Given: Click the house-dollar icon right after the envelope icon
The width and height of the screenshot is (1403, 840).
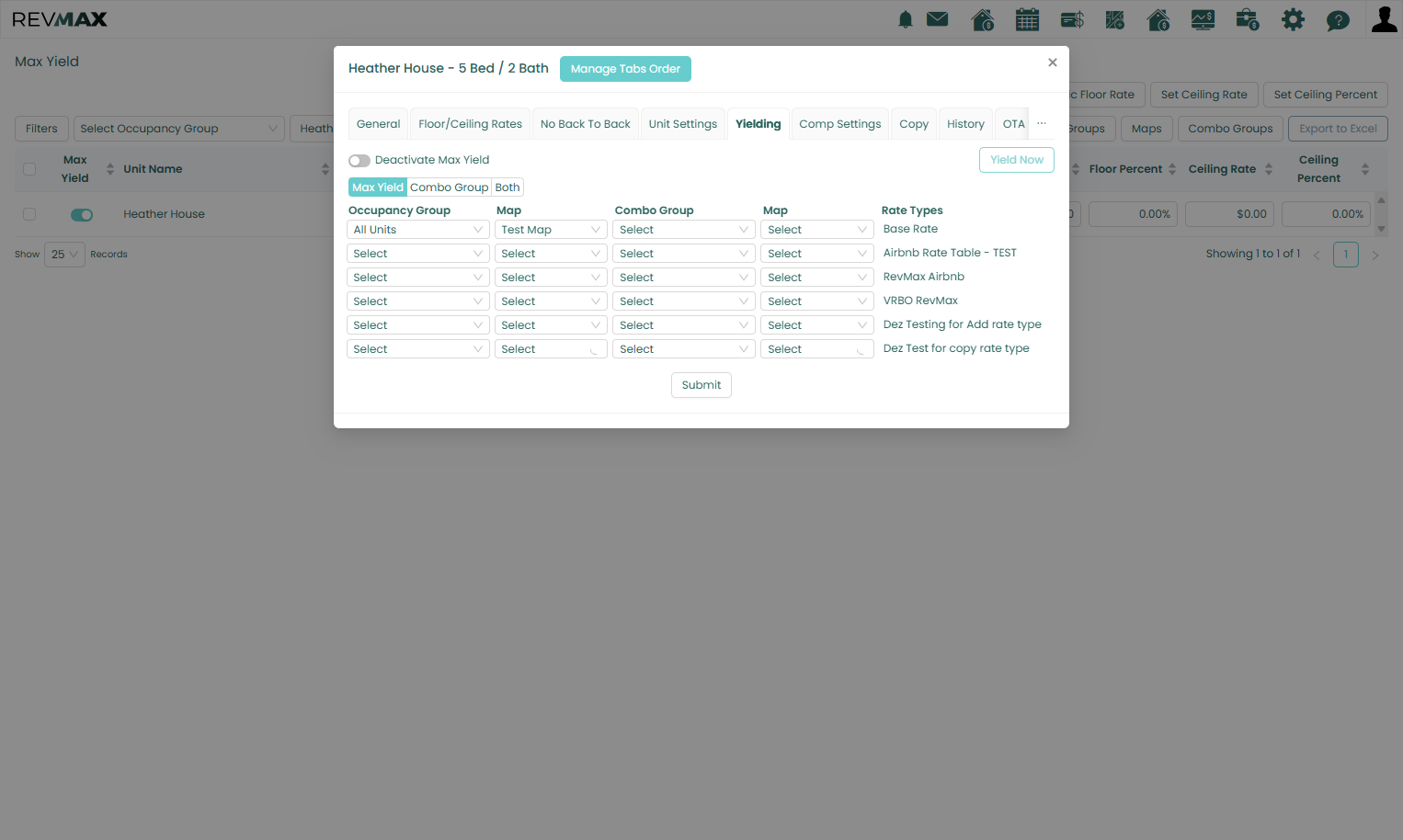Looking at the screenshot, I should [983, 19].
